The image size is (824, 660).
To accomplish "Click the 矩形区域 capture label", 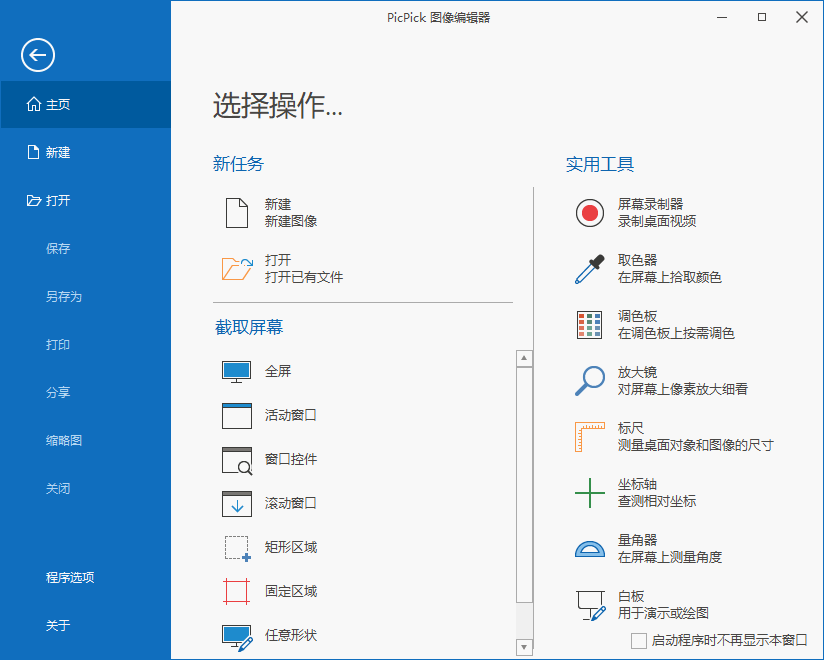I will tap(291, 548).
